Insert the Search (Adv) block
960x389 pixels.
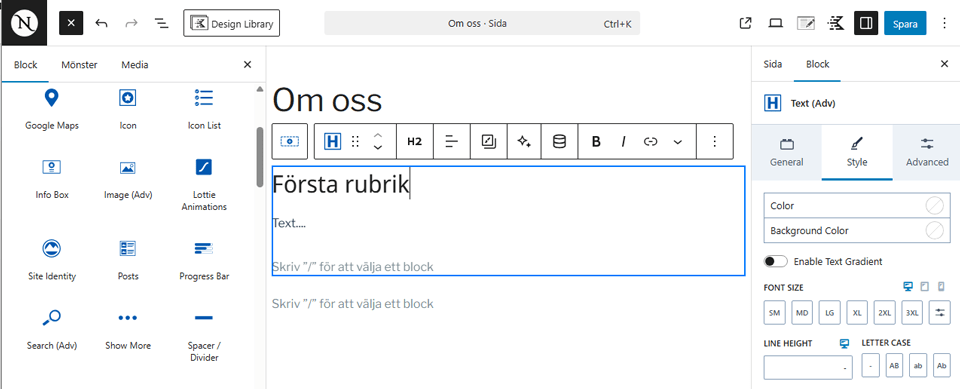[x=52, y=329]
